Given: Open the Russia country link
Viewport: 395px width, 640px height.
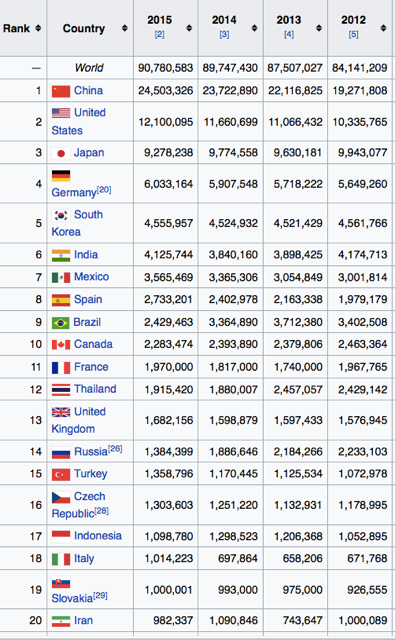Looking at the screenshot, I should click(x=91, y=452).
